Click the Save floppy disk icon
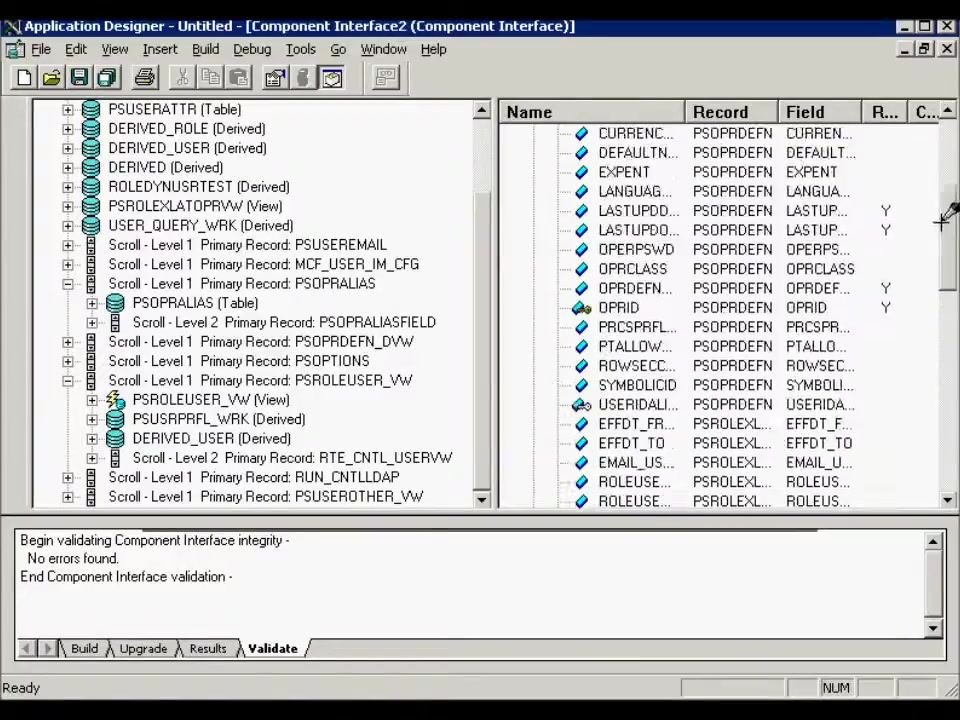 point(79,78)
